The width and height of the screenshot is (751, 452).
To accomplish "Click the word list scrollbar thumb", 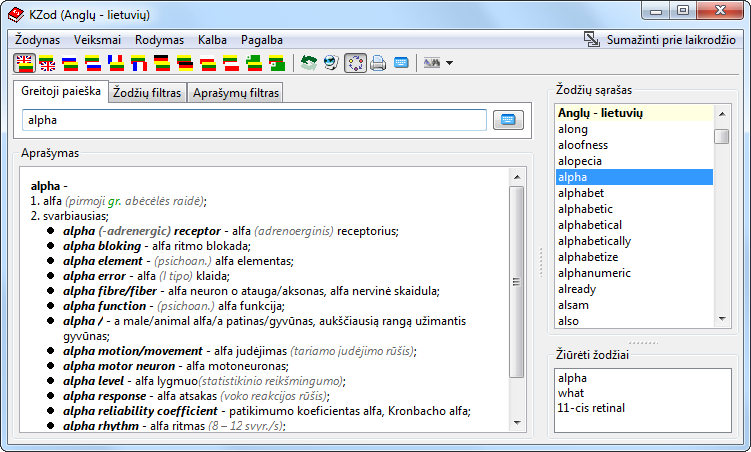I will (x=722, y=136).
